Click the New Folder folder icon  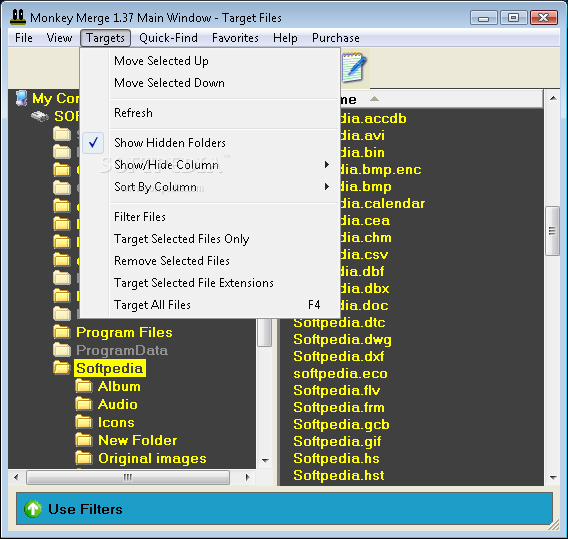coord(84,440)
